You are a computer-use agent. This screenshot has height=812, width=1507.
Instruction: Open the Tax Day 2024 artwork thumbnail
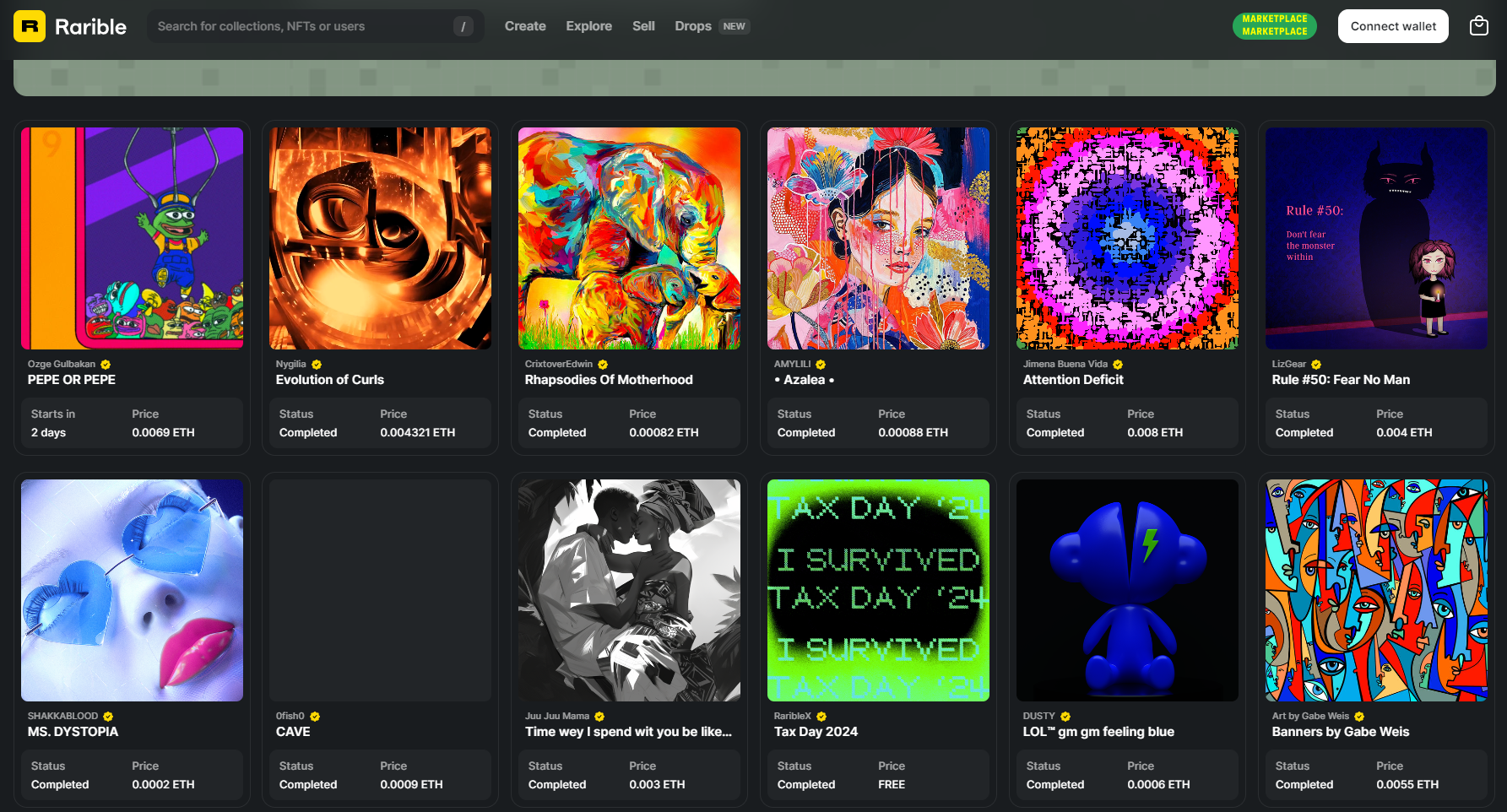(x=878, y=590)
